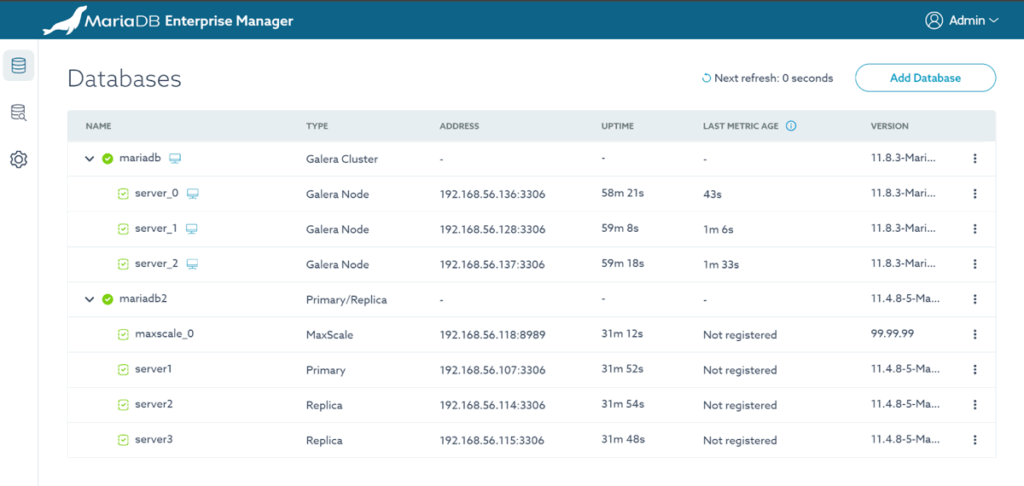Select the server_1 node name
The image size is (1024, 486).
(x=156, y=229)
